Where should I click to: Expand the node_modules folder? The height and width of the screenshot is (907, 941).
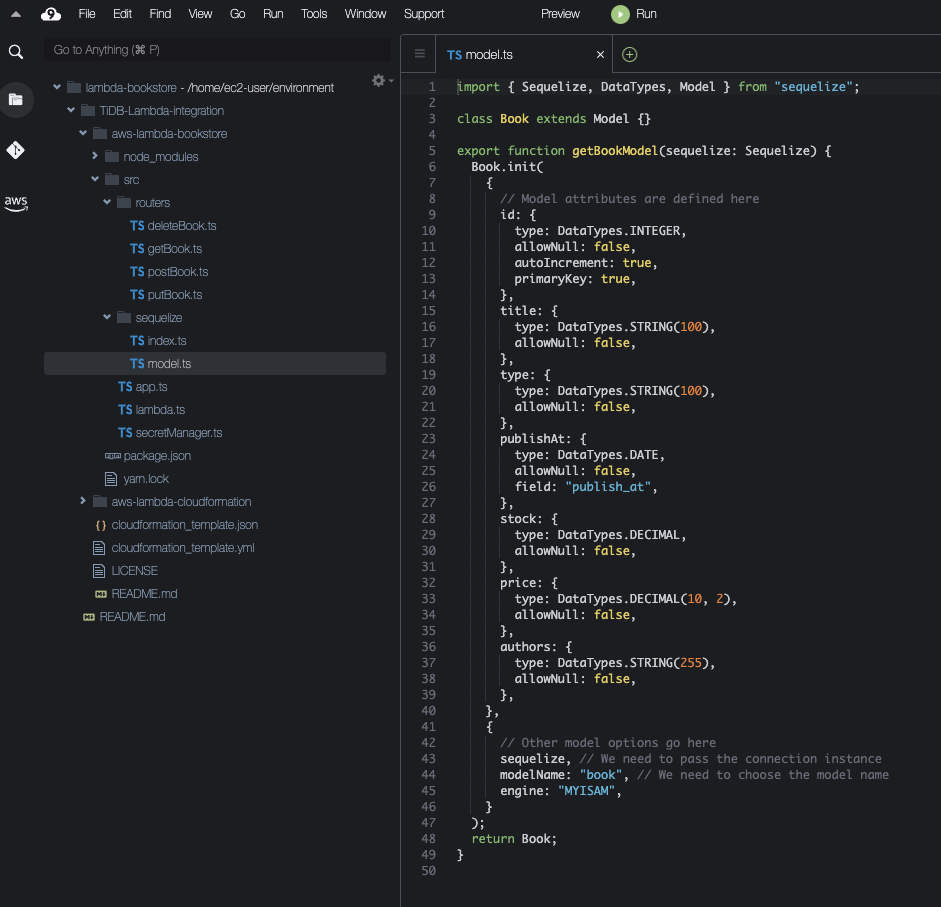coord(95,156)
